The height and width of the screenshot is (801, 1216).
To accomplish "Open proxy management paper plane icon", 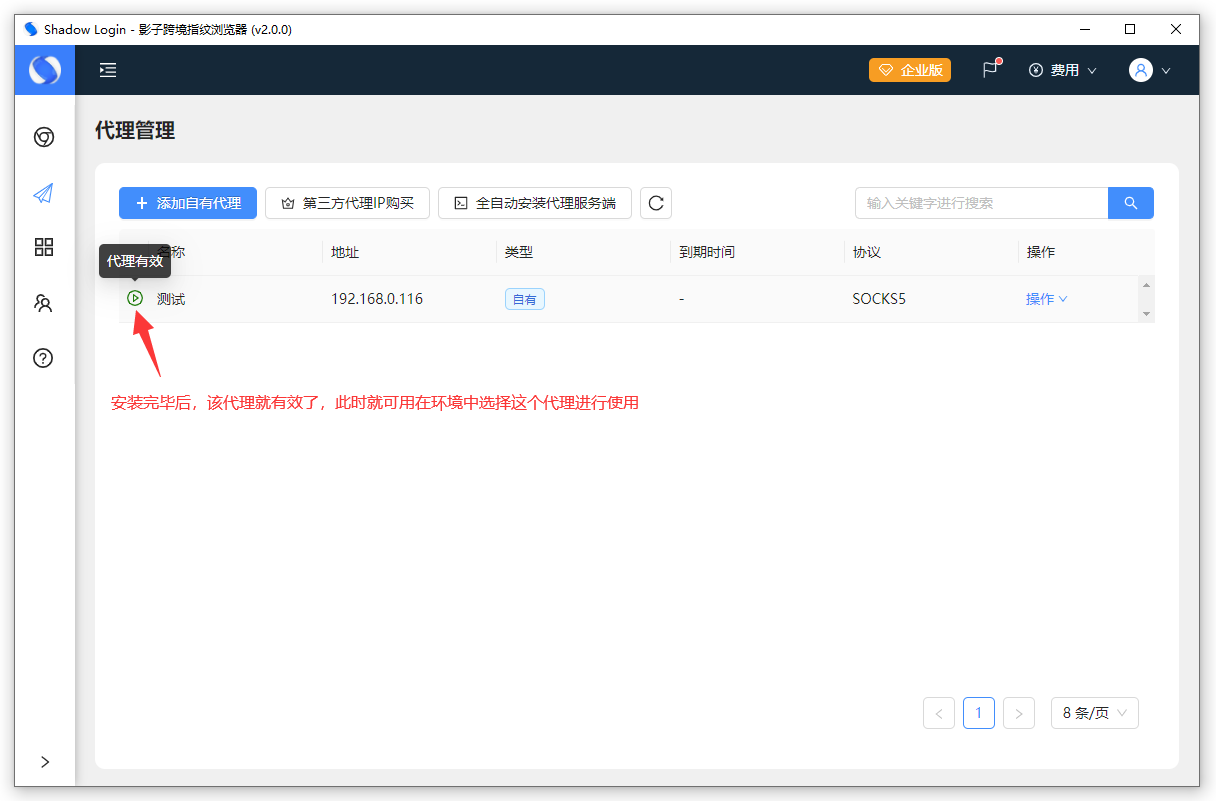I will (x=44, y=193).
